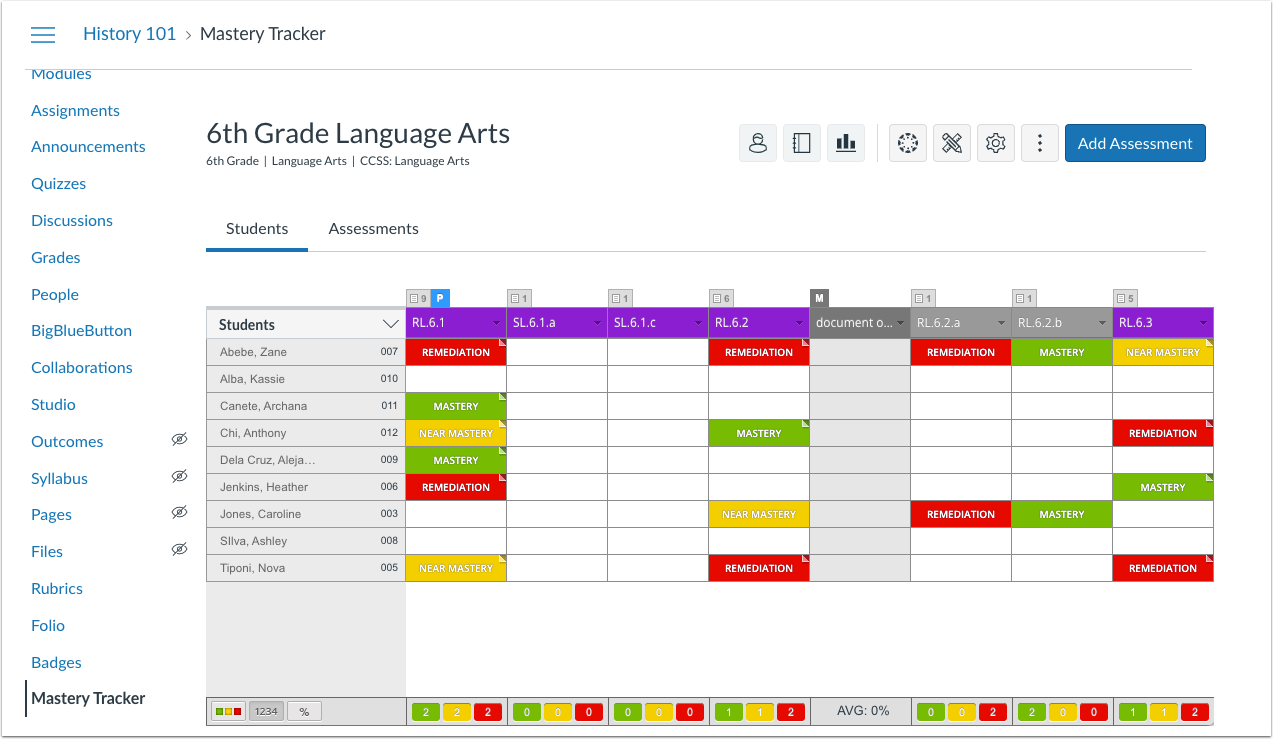Open the bar chart reports icon
Screen dimensions: 1273x739
click(845, 142)
